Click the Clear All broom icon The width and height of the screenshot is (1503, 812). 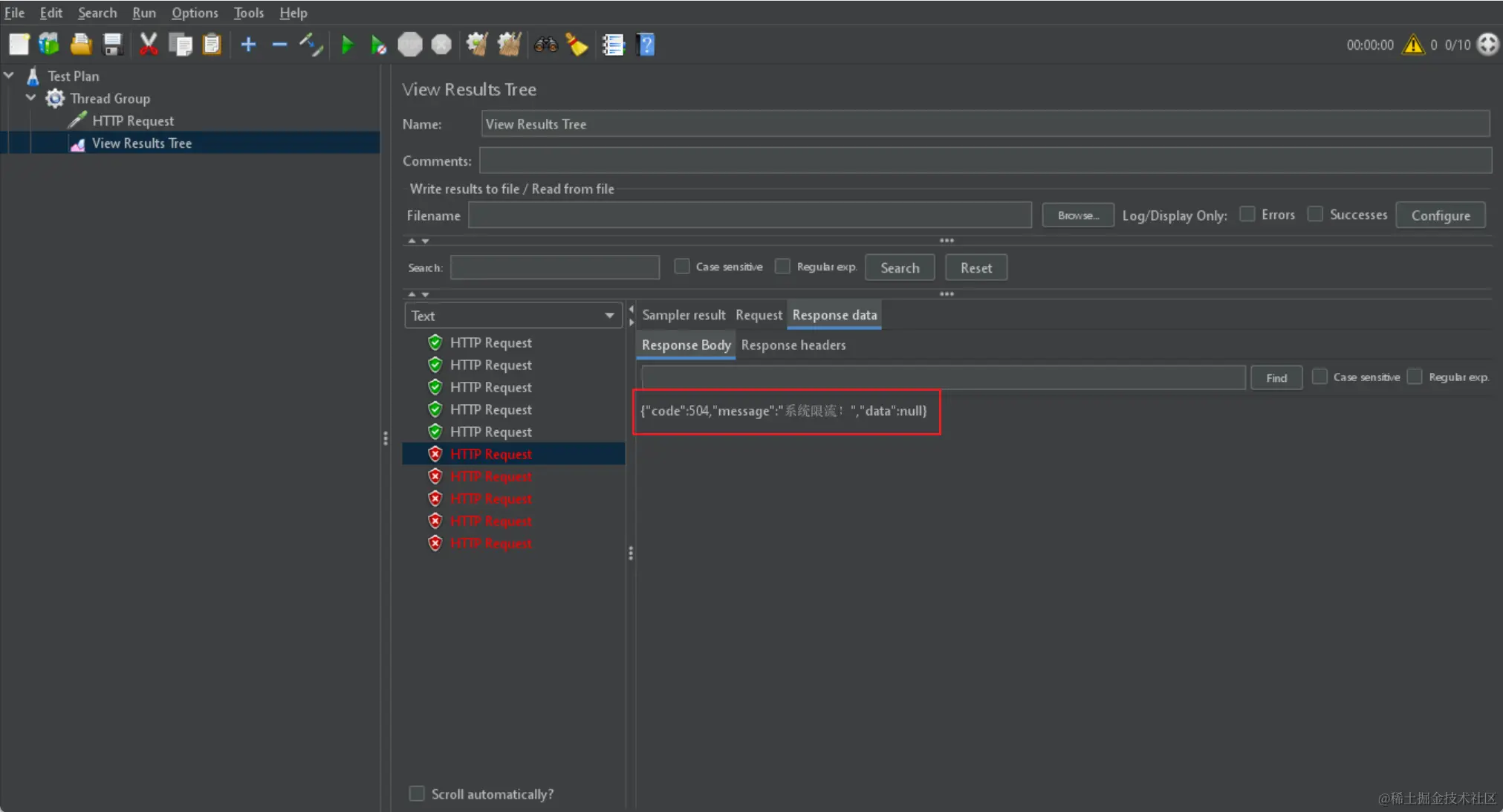click(509, 45)
